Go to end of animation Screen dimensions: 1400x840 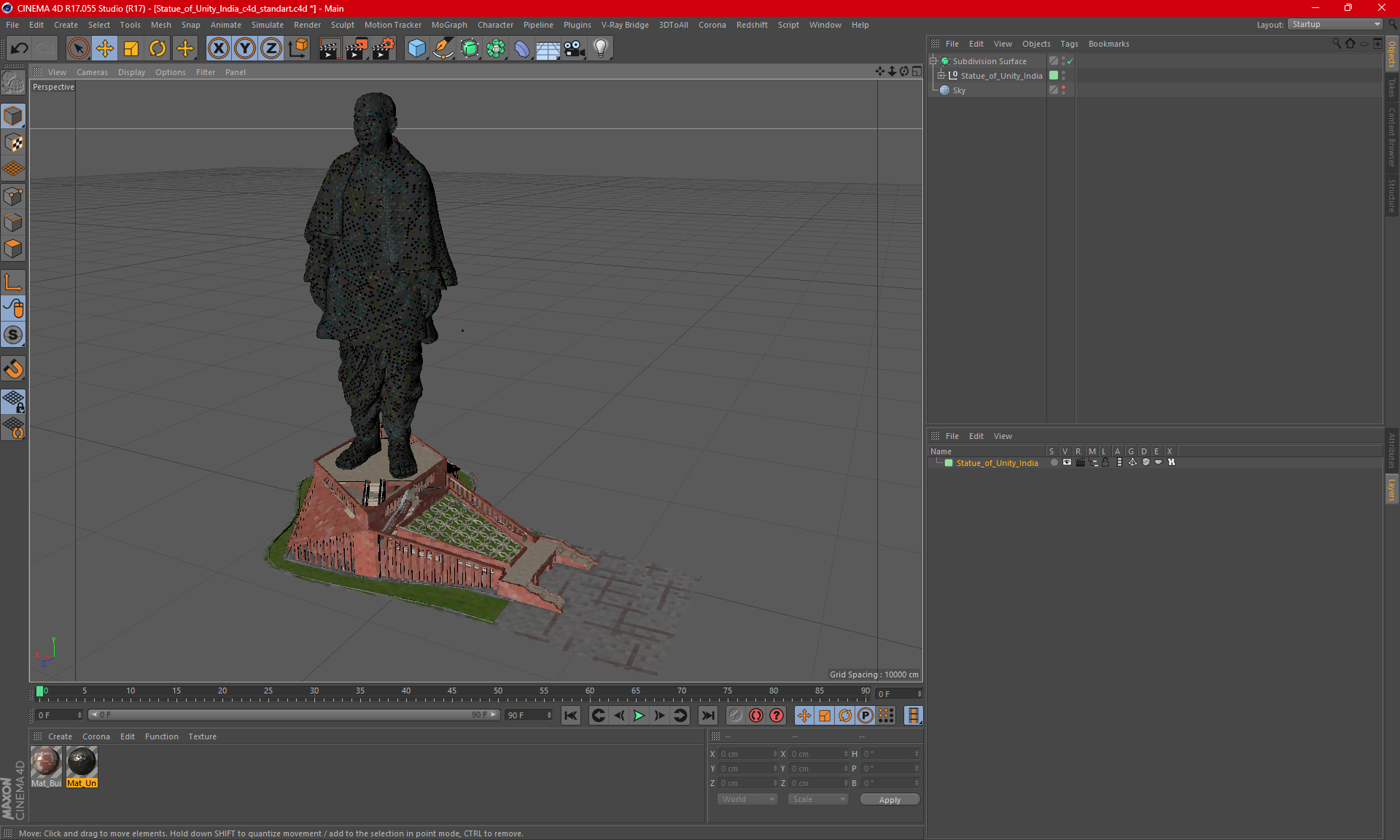tap(707, 715)
